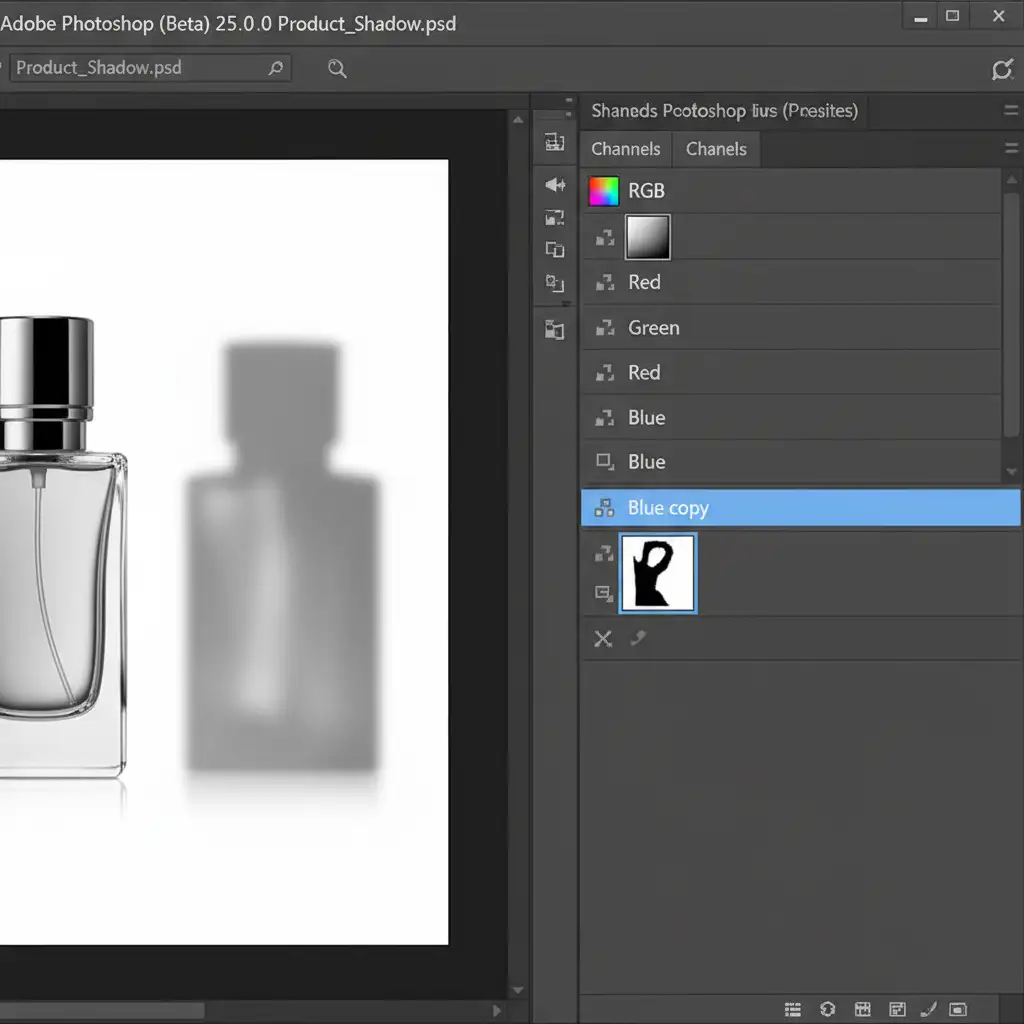Screen dimensions: 1024x1024
Task: Toggle visibility of the Green channel
Action: point(604,328)
